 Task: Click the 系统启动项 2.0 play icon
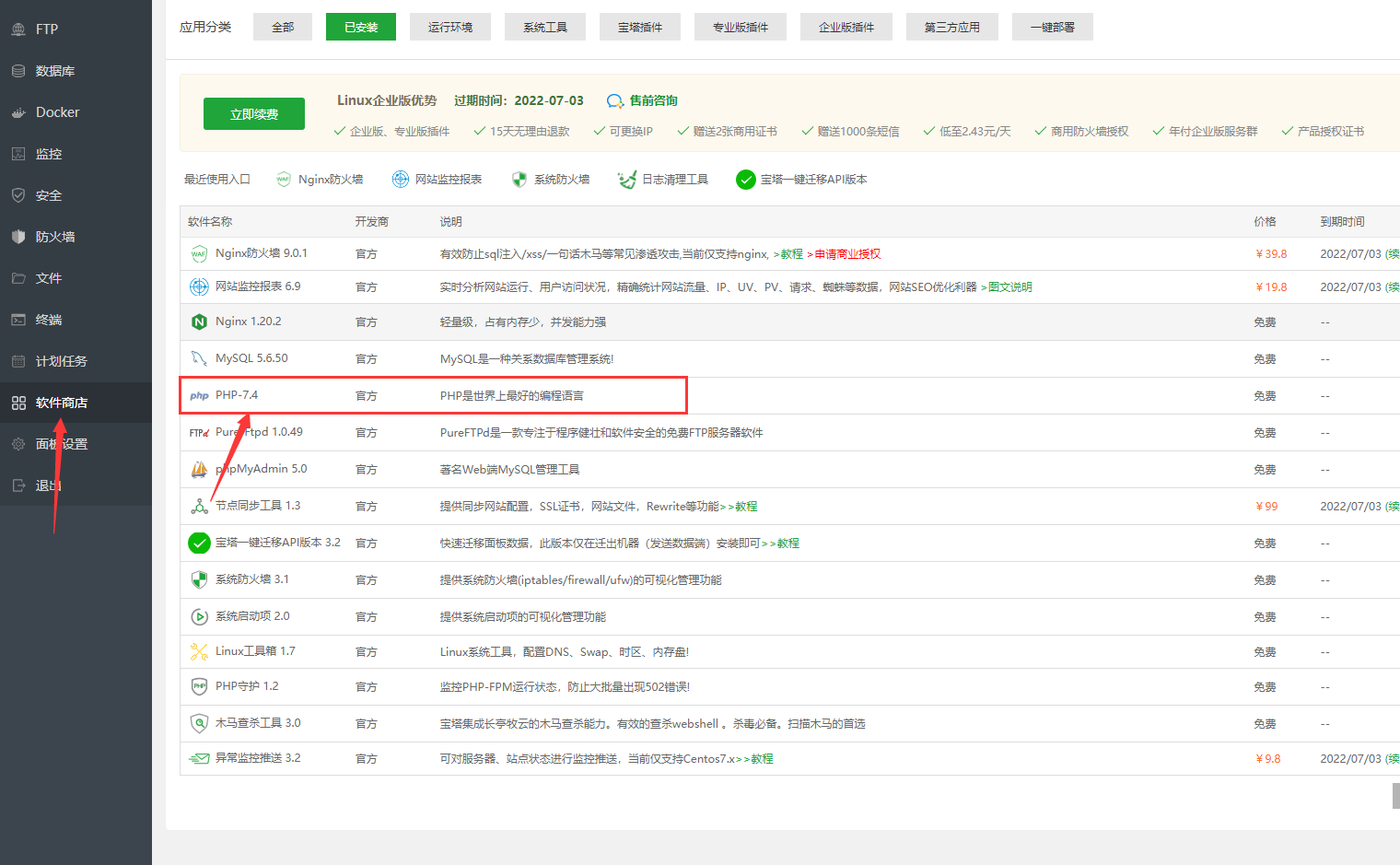(199, 616)
